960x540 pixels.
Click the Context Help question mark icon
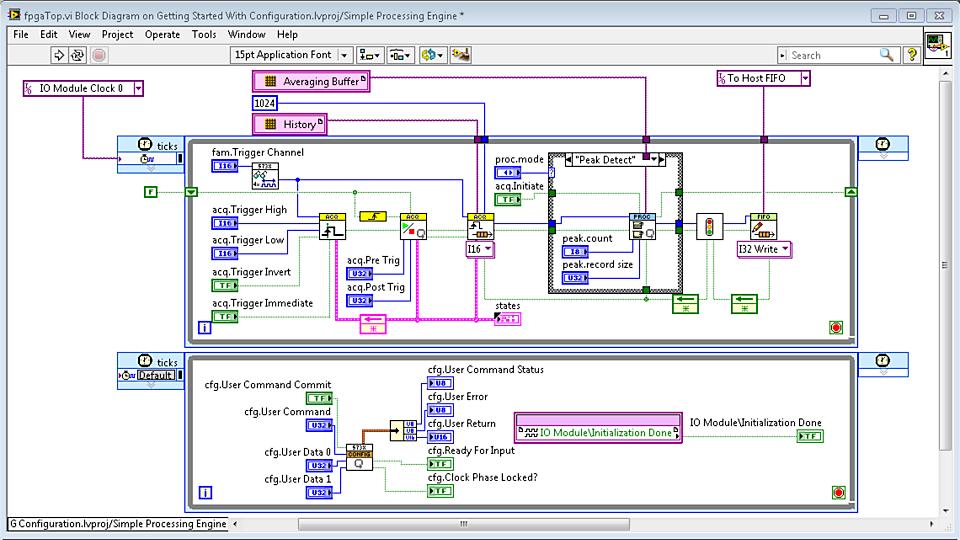912,55
